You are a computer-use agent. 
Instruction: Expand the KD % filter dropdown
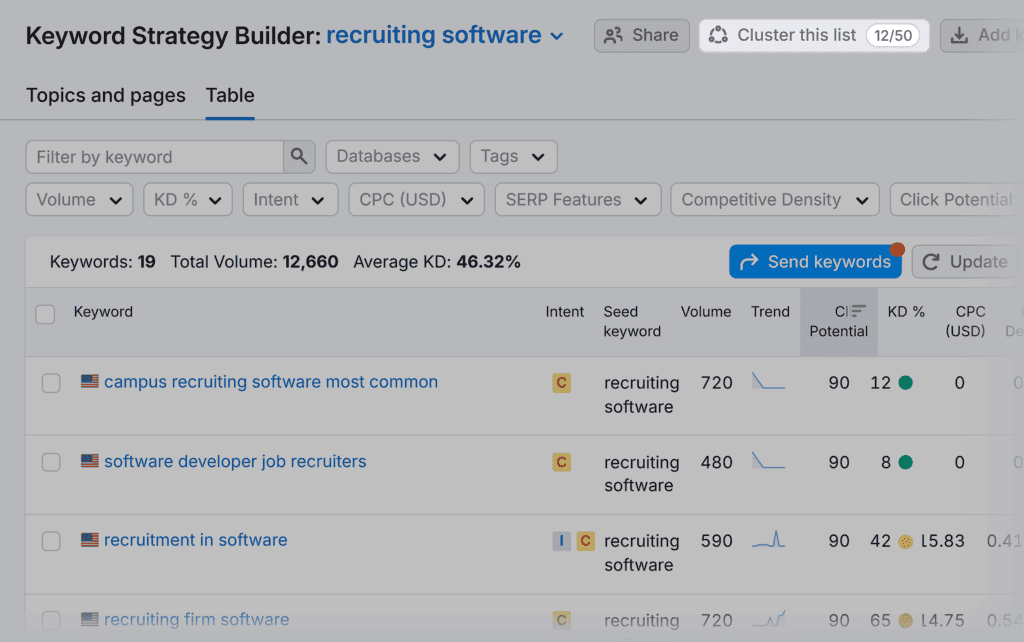(187, 200)
